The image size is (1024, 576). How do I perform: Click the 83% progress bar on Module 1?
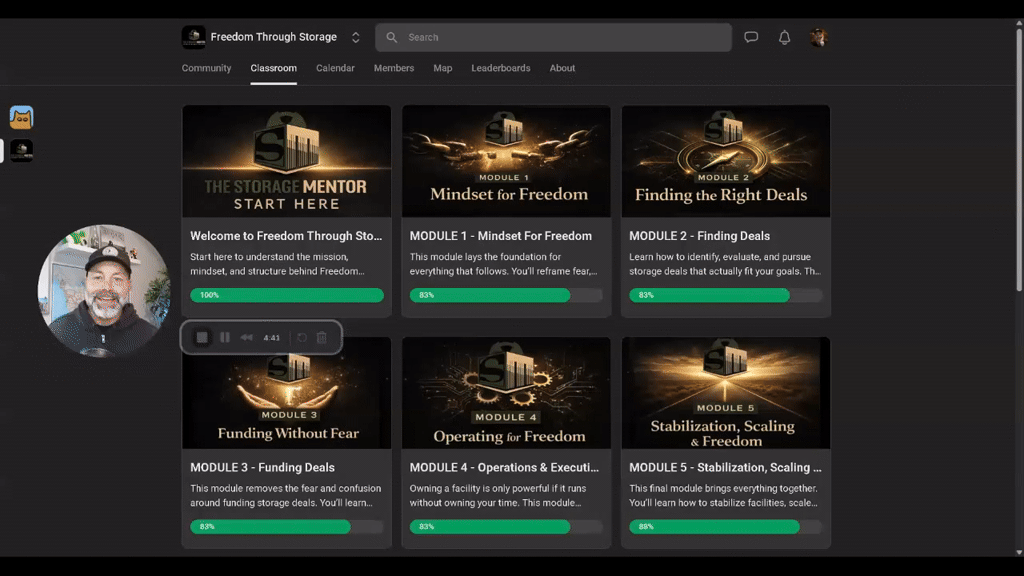click(490, 295)
